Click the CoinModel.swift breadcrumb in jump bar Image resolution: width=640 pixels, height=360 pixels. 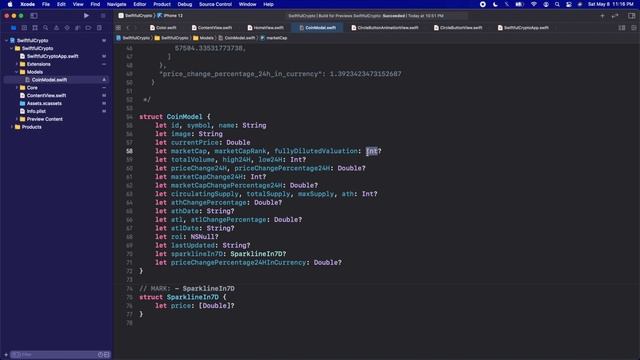(x=237, y=38)
